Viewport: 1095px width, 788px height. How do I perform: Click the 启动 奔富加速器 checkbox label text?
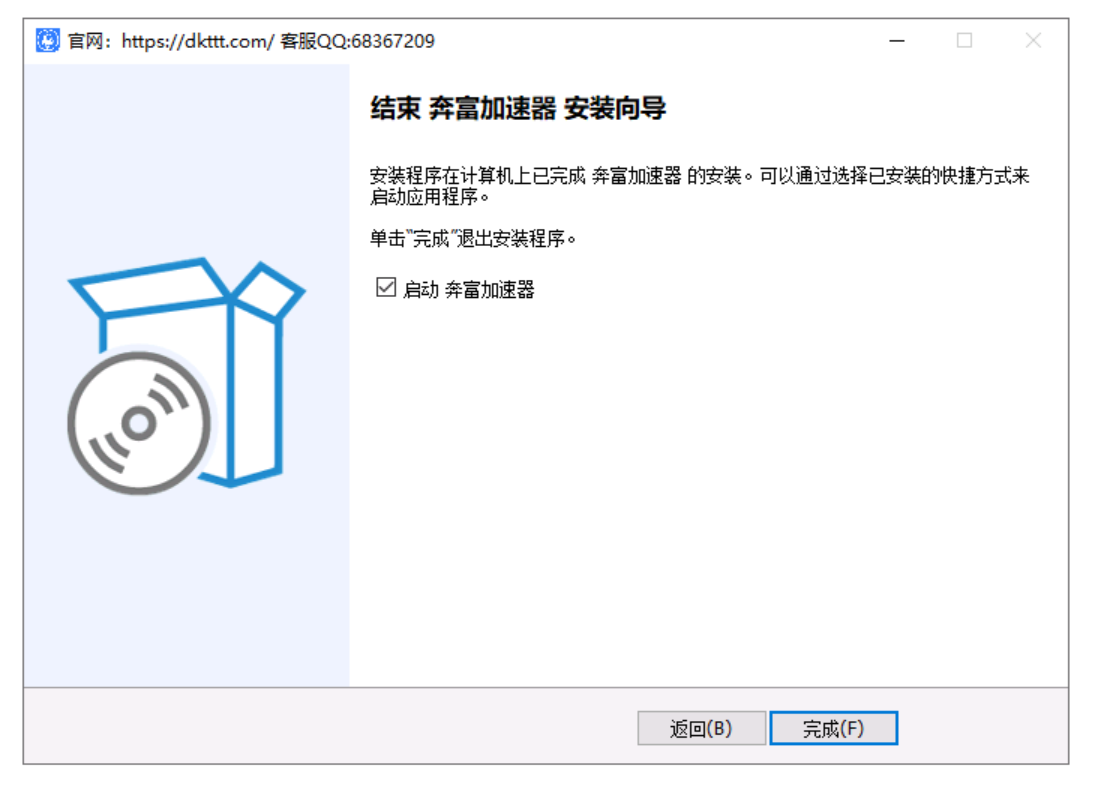[x=469, y=289]
